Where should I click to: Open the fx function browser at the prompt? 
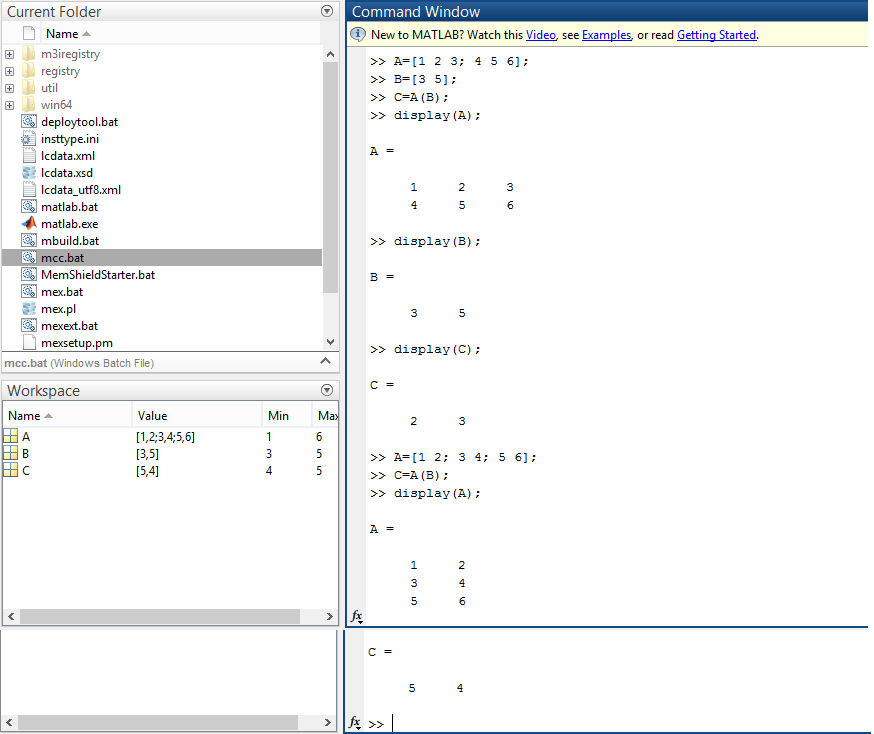(355, 723)
